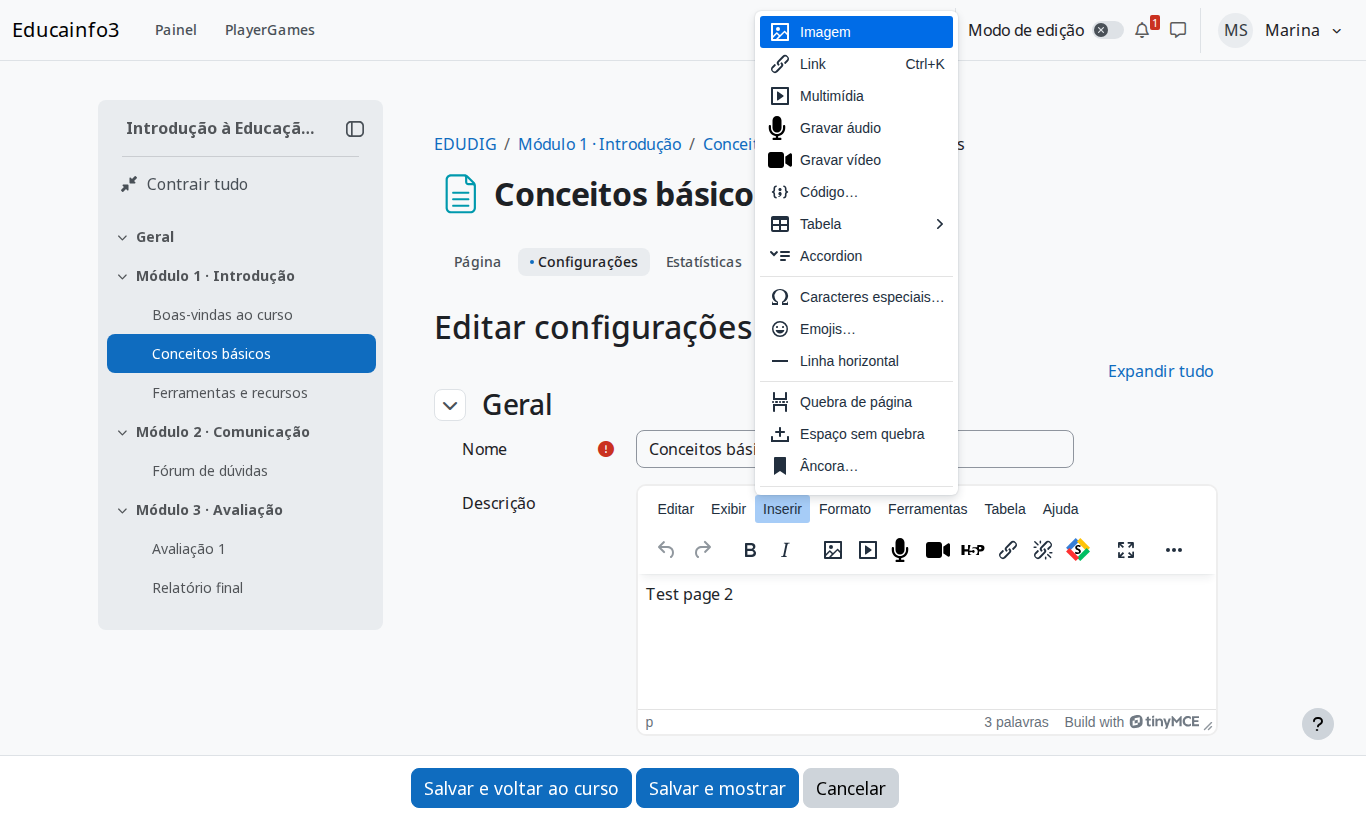Viewport: 1366px width, 820px height.
Task: Click the colorful S plugin toolbar icon
Action: [1078, 550]
